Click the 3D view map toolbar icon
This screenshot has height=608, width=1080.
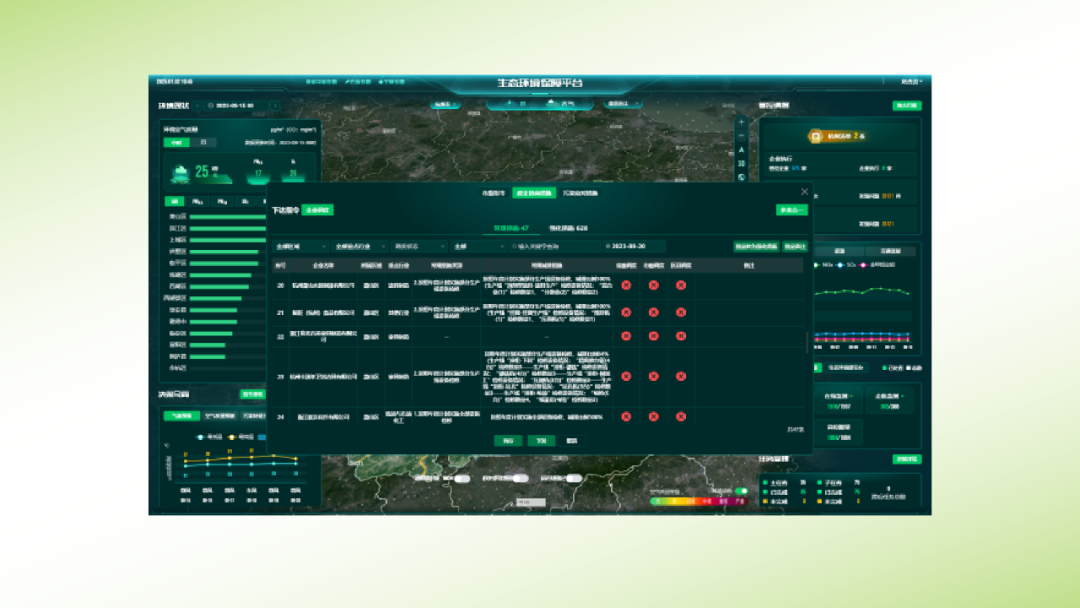741,163
